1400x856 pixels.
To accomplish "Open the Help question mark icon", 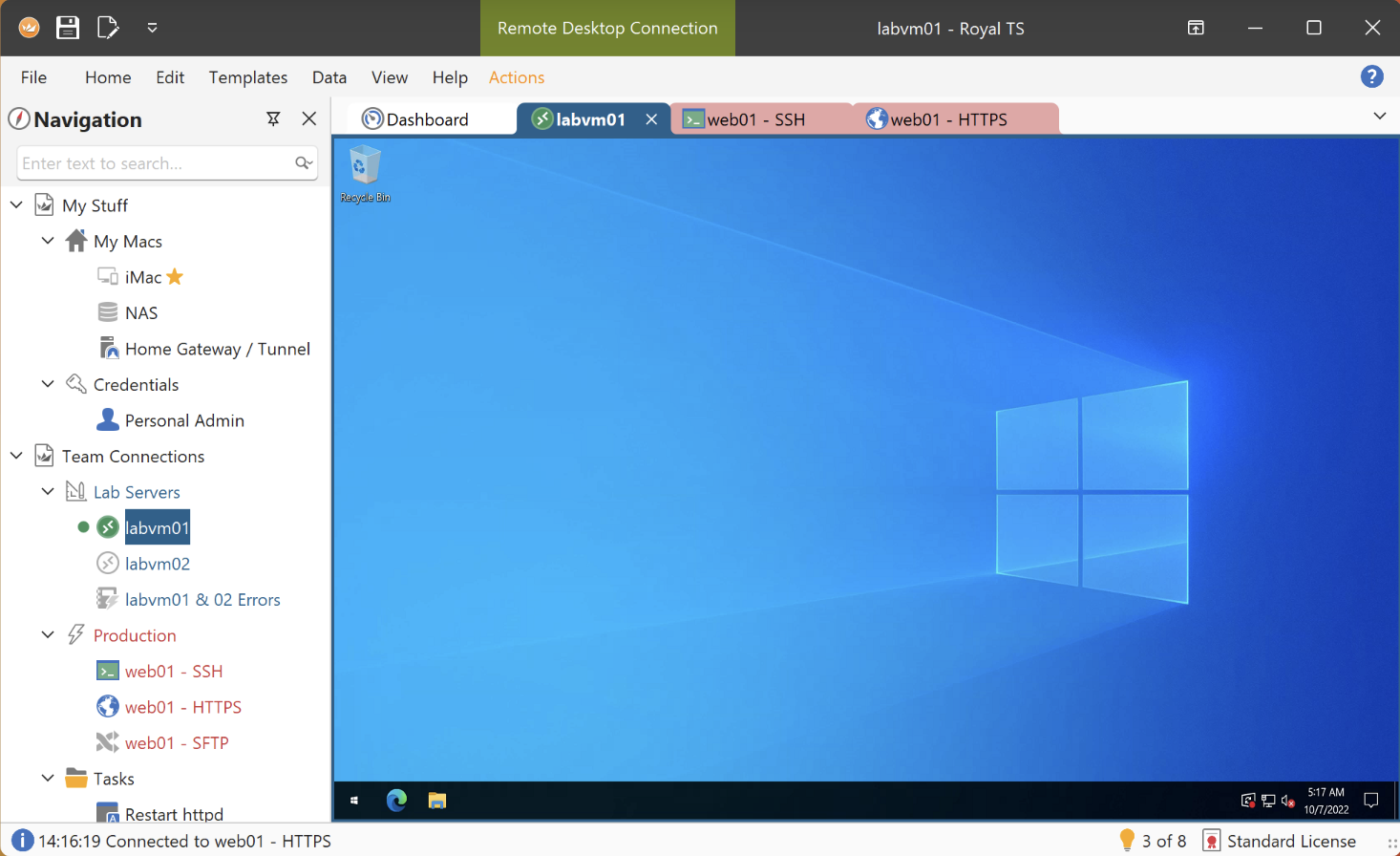I will tap(1371, 76).
